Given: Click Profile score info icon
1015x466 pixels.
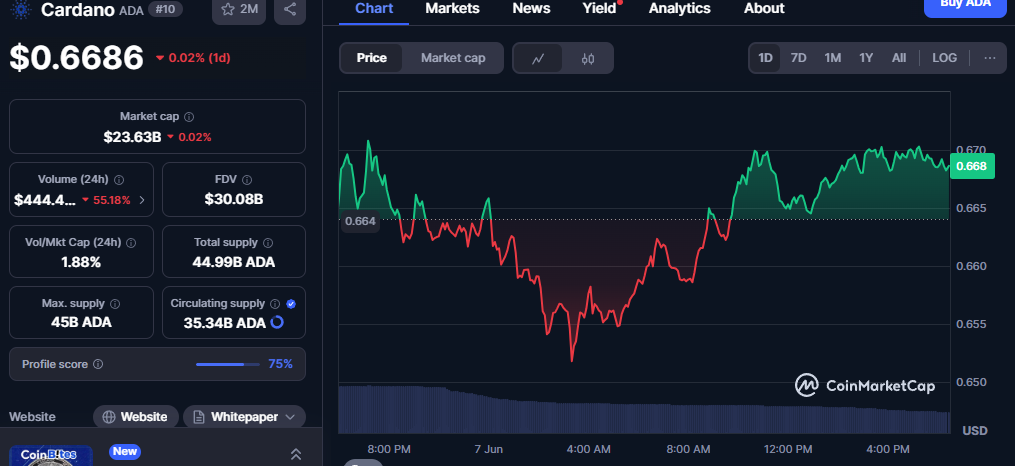Looking at the screenshot, I should click(x=98, y=364).
